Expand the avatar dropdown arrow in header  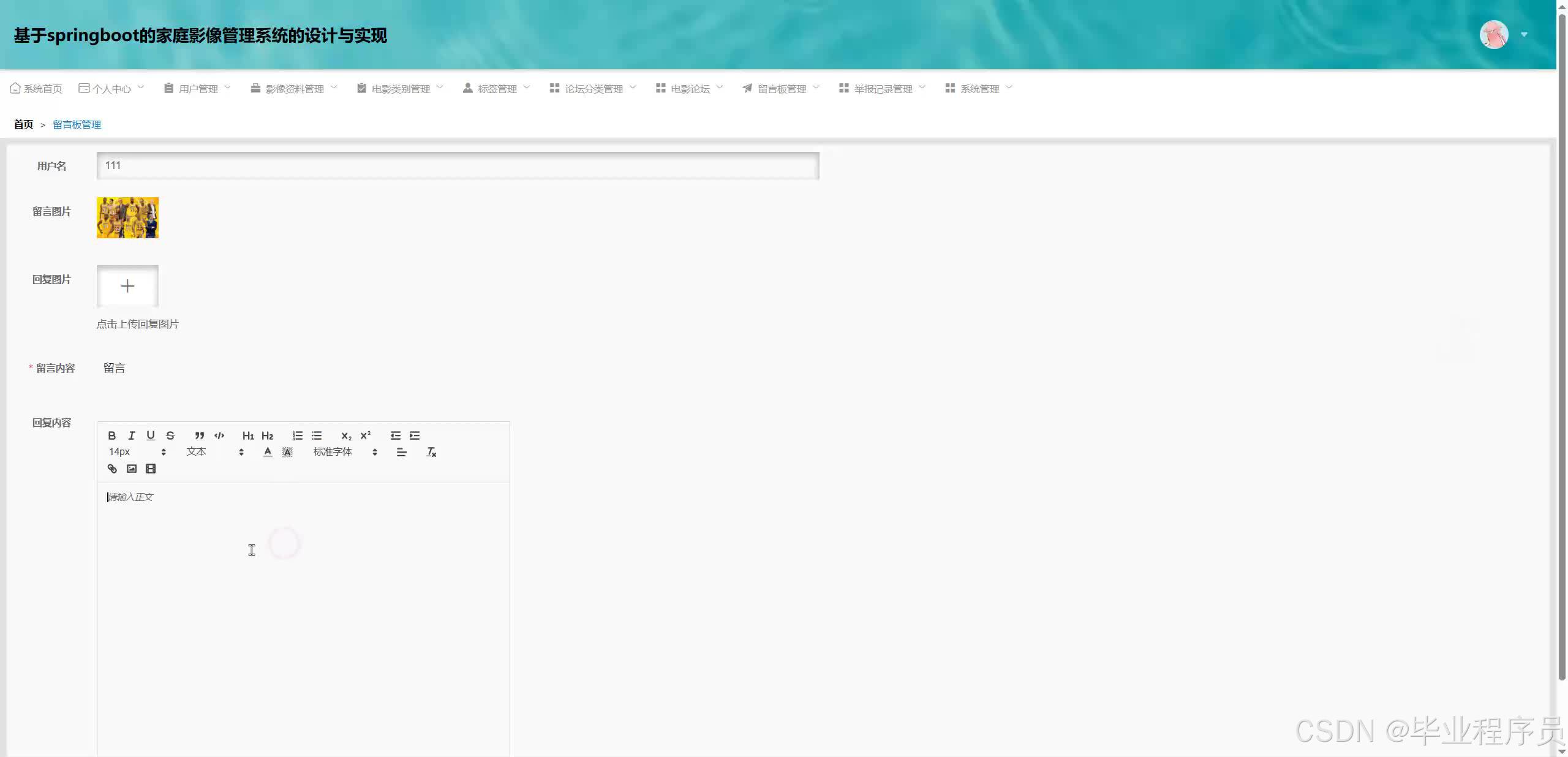point(1524,35)
